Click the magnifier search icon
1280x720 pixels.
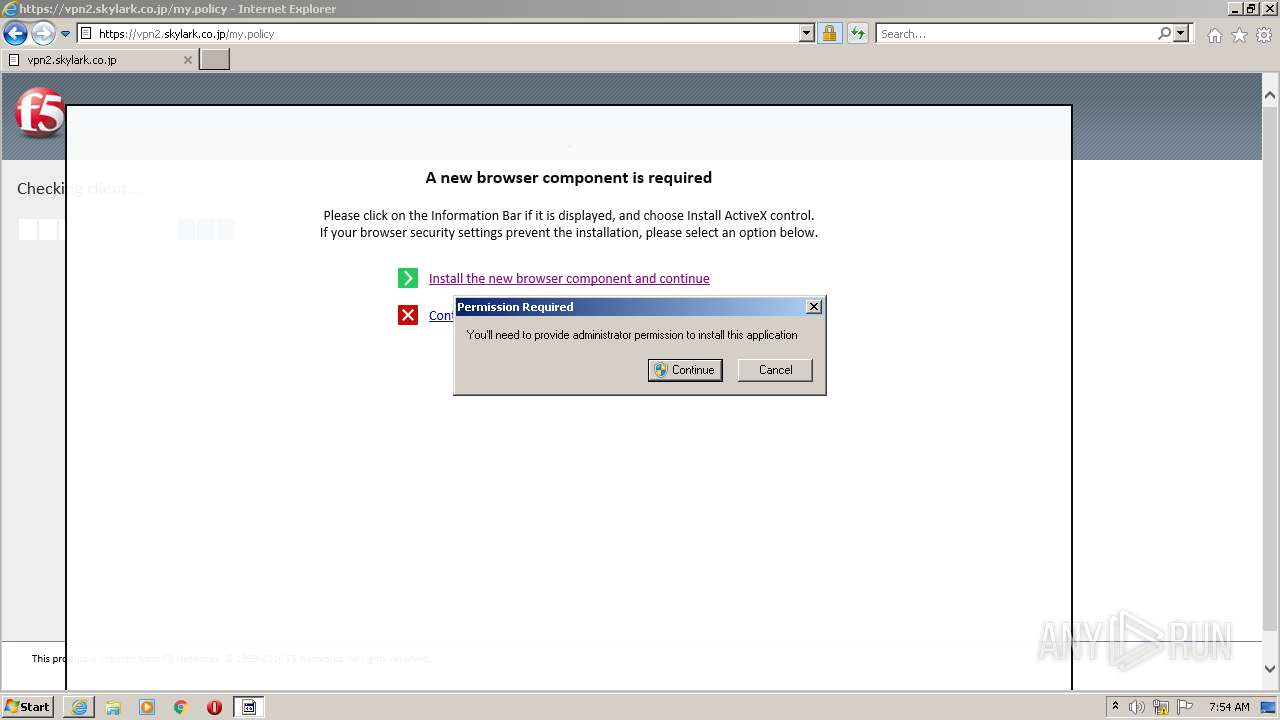(1164, 34)
